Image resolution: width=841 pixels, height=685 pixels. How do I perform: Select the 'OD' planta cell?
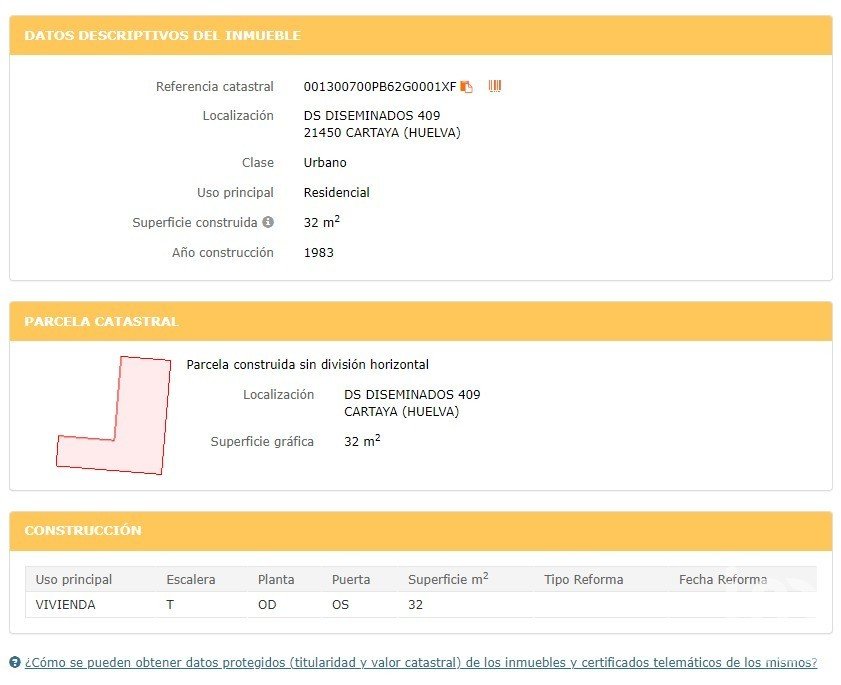tap(267, 605)
